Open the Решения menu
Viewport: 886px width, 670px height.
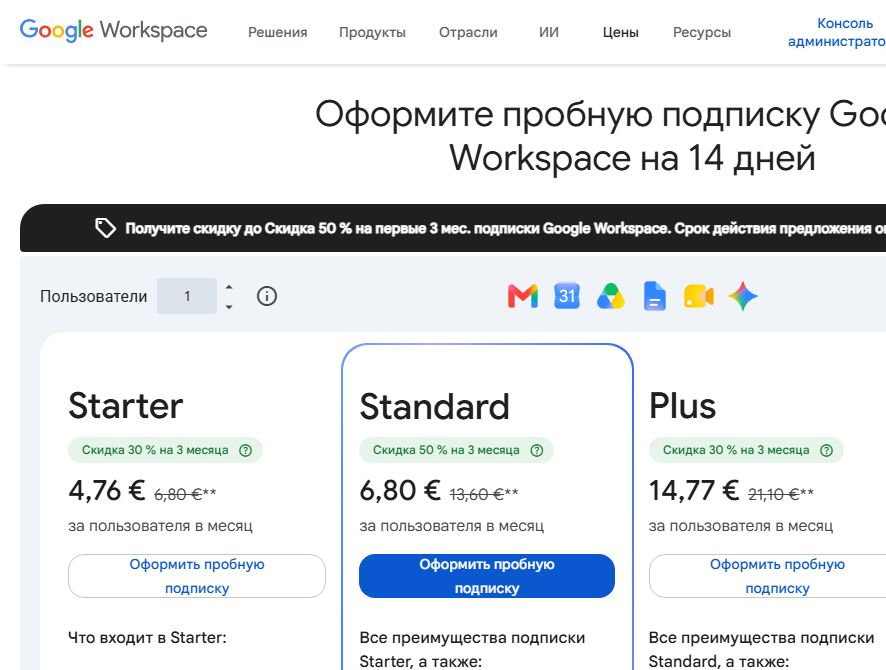click(277, 33)
